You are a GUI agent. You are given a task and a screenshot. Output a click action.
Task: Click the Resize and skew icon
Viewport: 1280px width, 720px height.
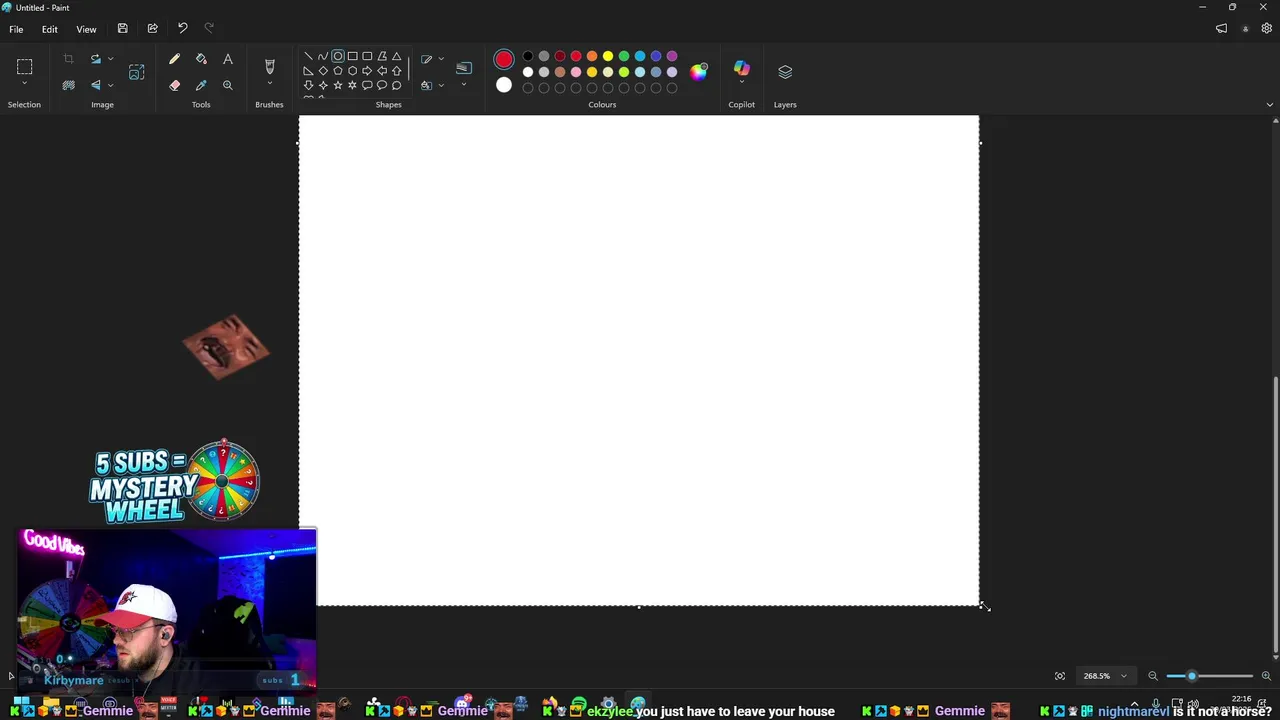137,72
